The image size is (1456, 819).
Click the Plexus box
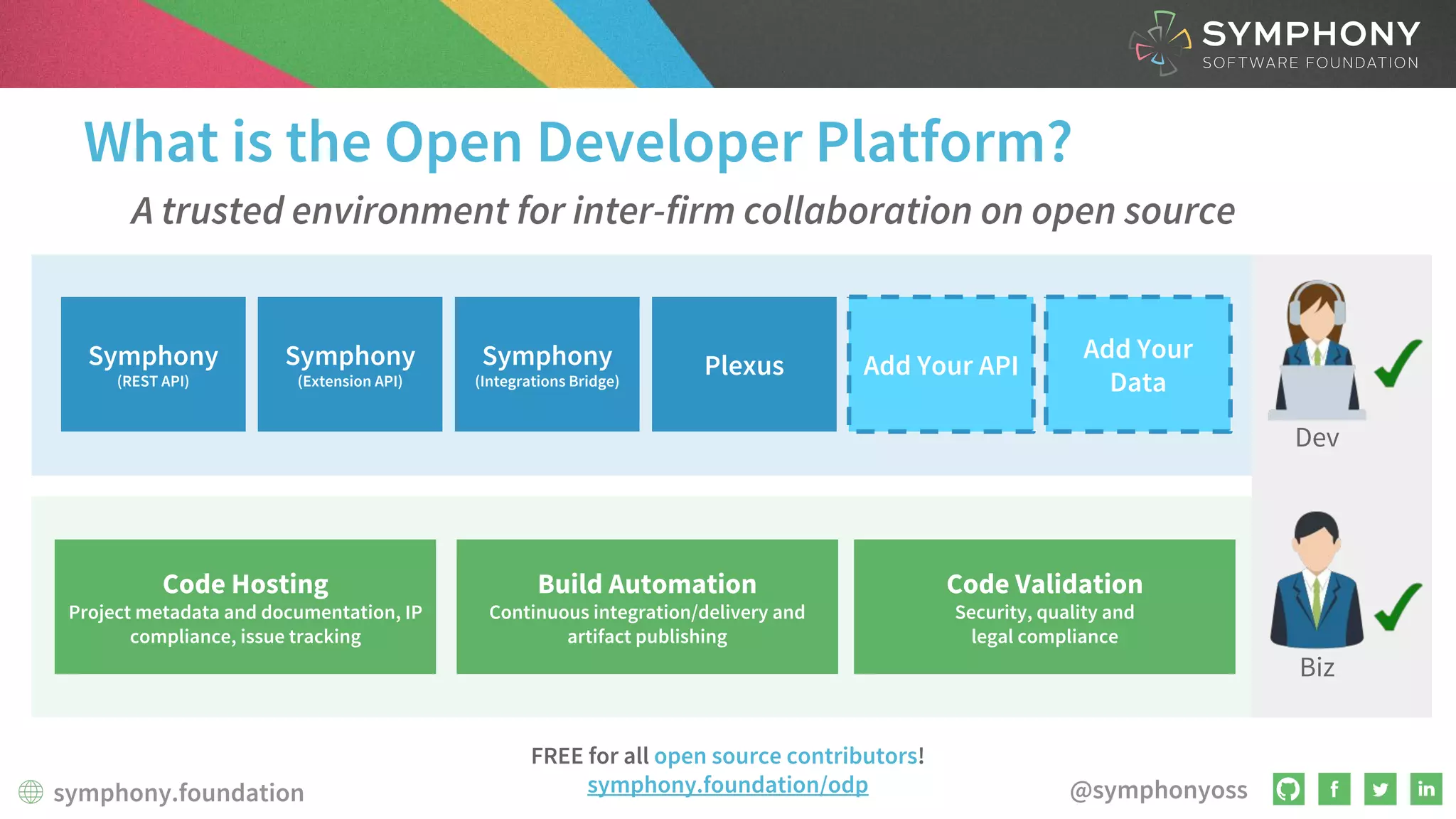[744, 364]
